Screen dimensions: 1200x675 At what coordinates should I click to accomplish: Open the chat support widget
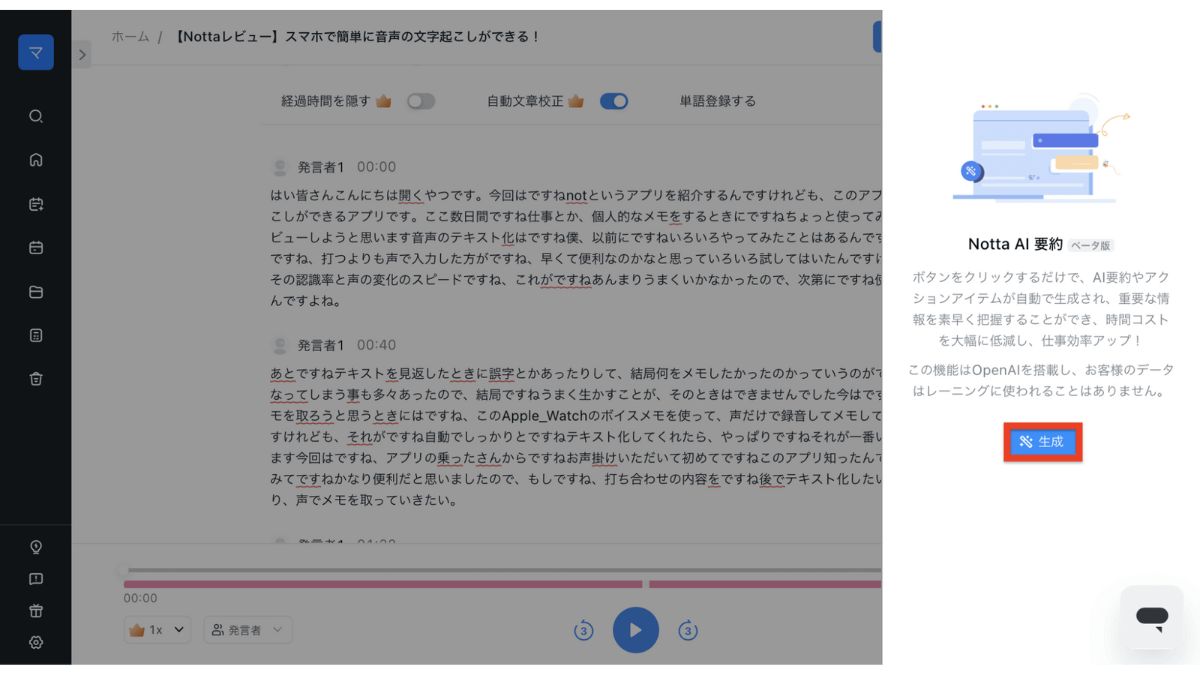(1152, 617)
